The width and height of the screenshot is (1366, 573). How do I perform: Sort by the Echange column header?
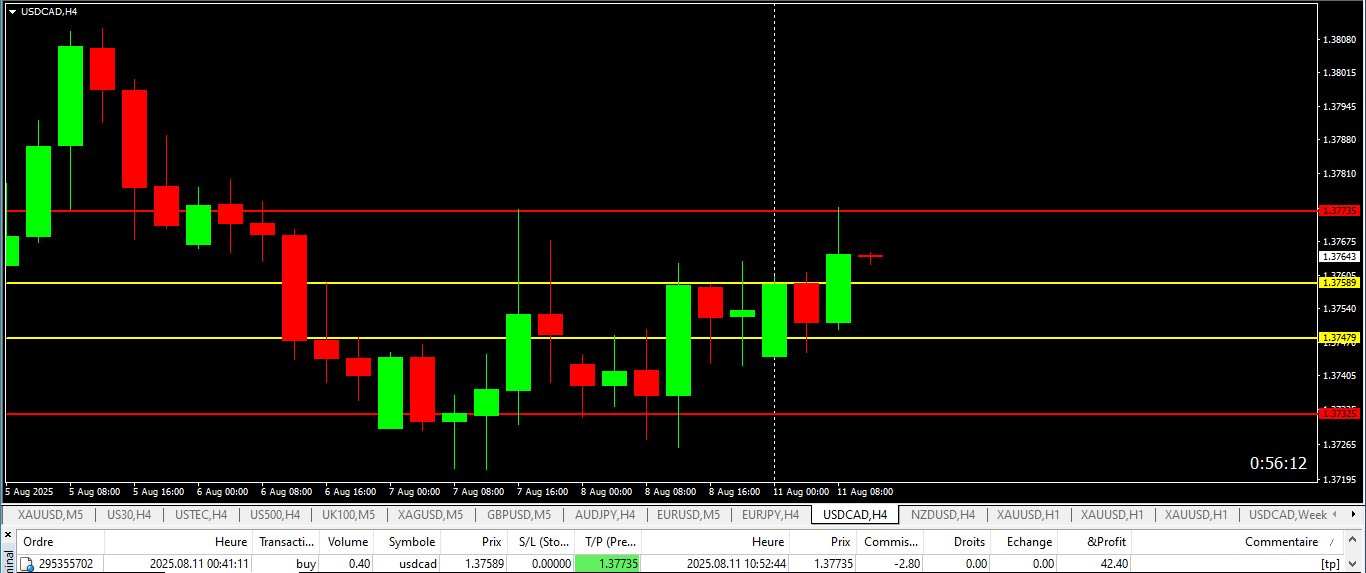[x=1029, y=542]
